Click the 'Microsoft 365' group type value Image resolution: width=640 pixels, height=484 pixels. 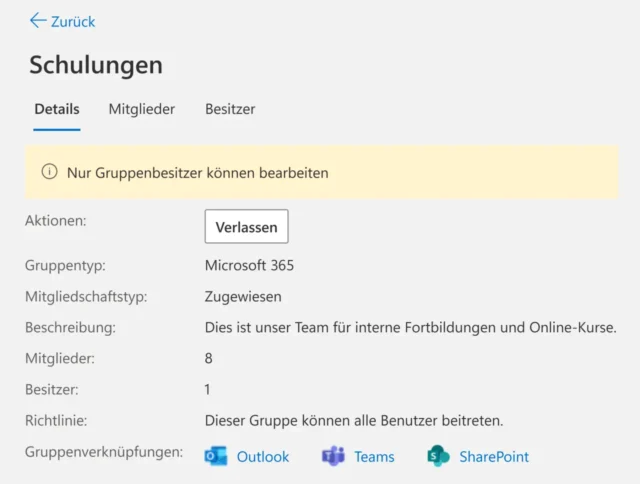(x=249, y=266)
